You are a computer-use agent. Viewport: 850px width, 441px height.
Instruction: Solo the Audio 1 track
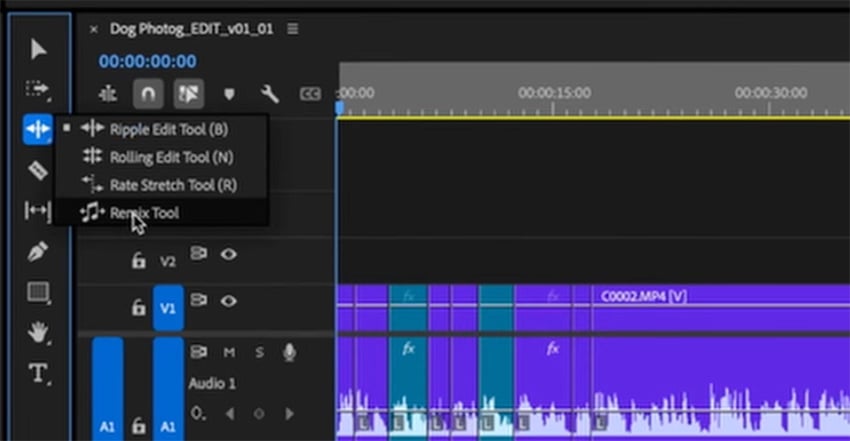tap(259, 353)
